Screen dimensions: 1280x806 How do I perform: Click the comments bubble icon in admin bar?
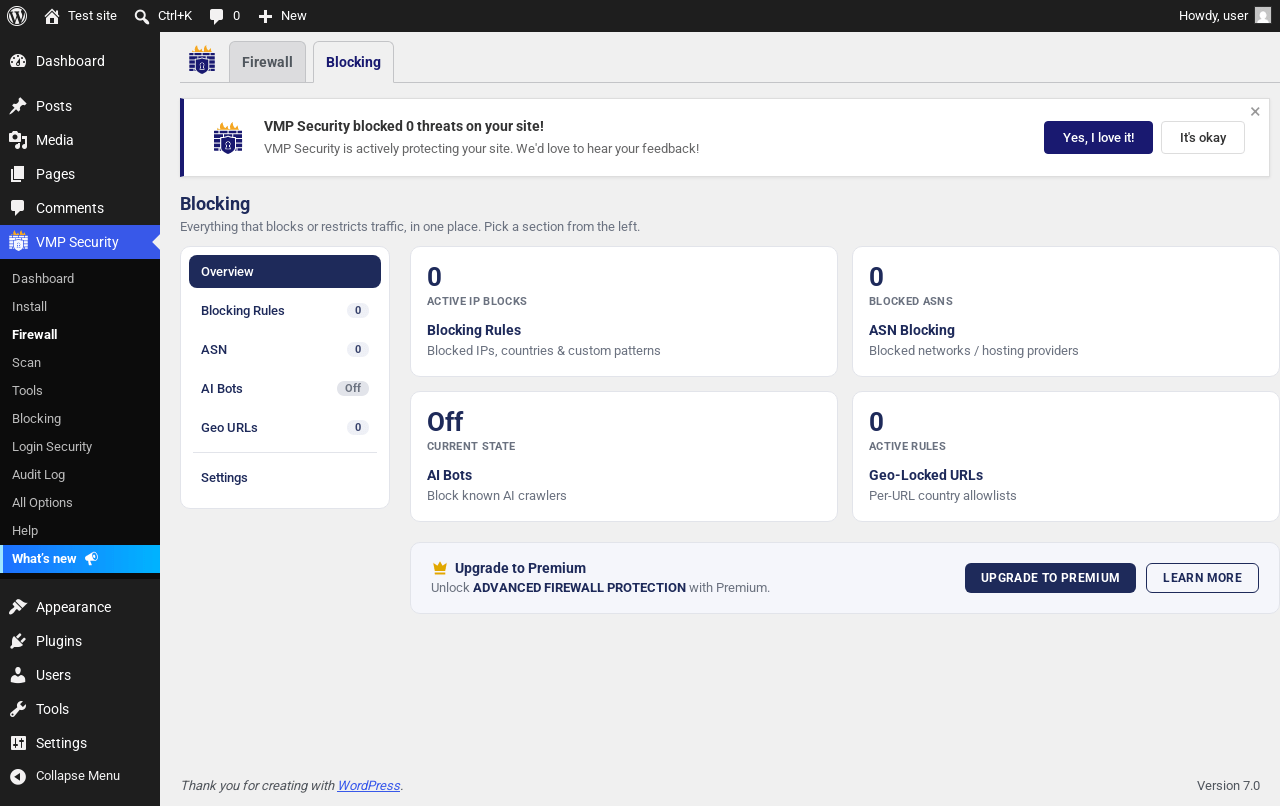pos(216,16)
